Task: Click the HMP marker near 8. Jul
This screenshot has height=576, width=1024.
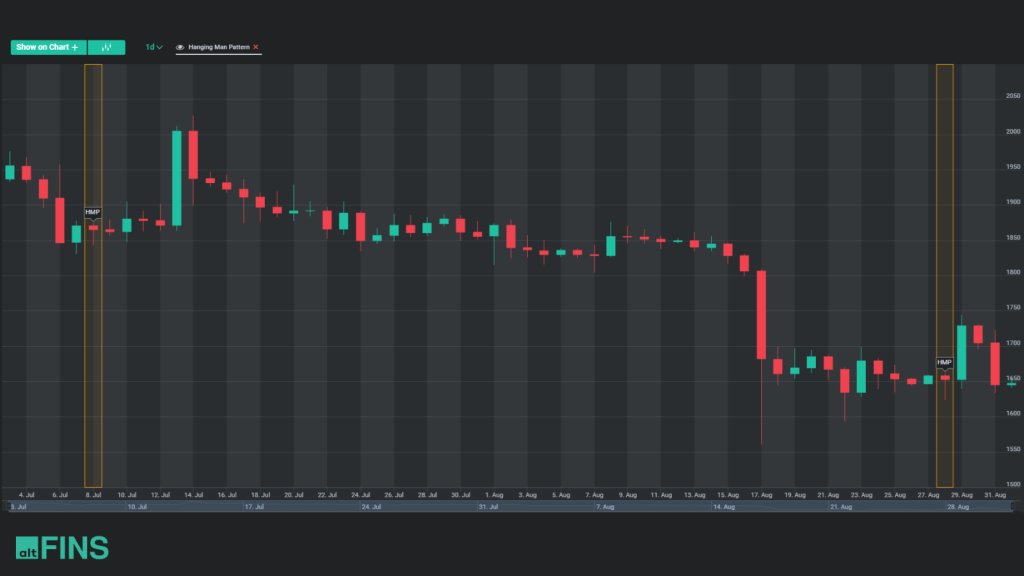Action: tap(93, 212)
